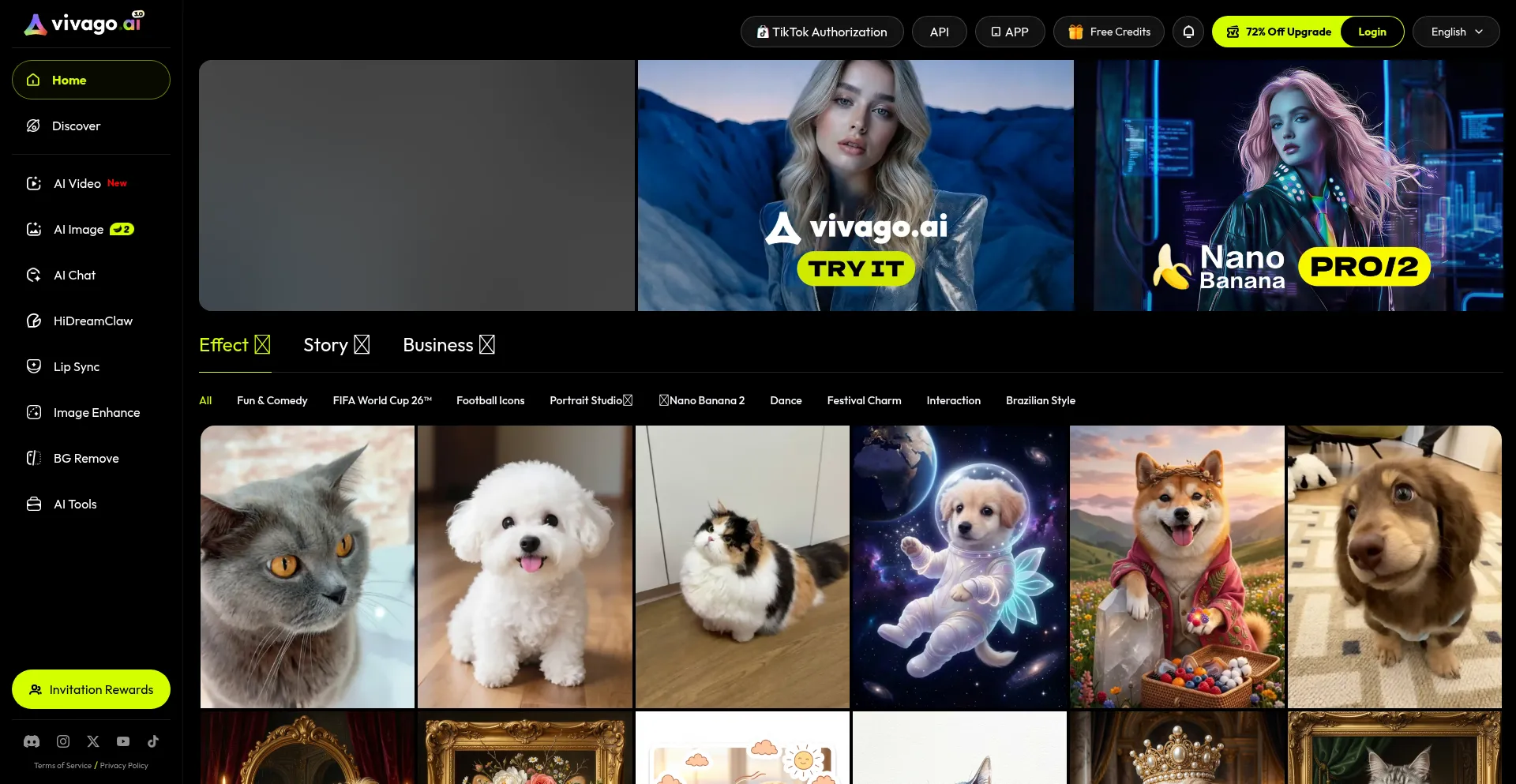The height and width of the screenshot is (784, 1516).
Task: Select the Business tab
Action: click(x=448, y=345)
